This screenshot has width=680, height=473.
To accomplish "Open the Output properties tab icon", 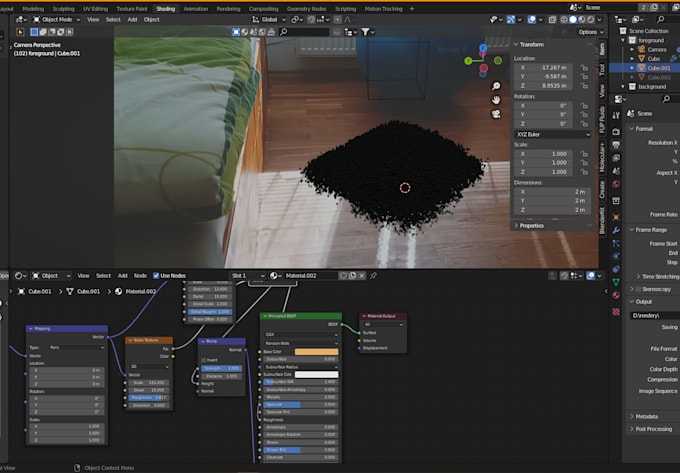I will (616, 145).
